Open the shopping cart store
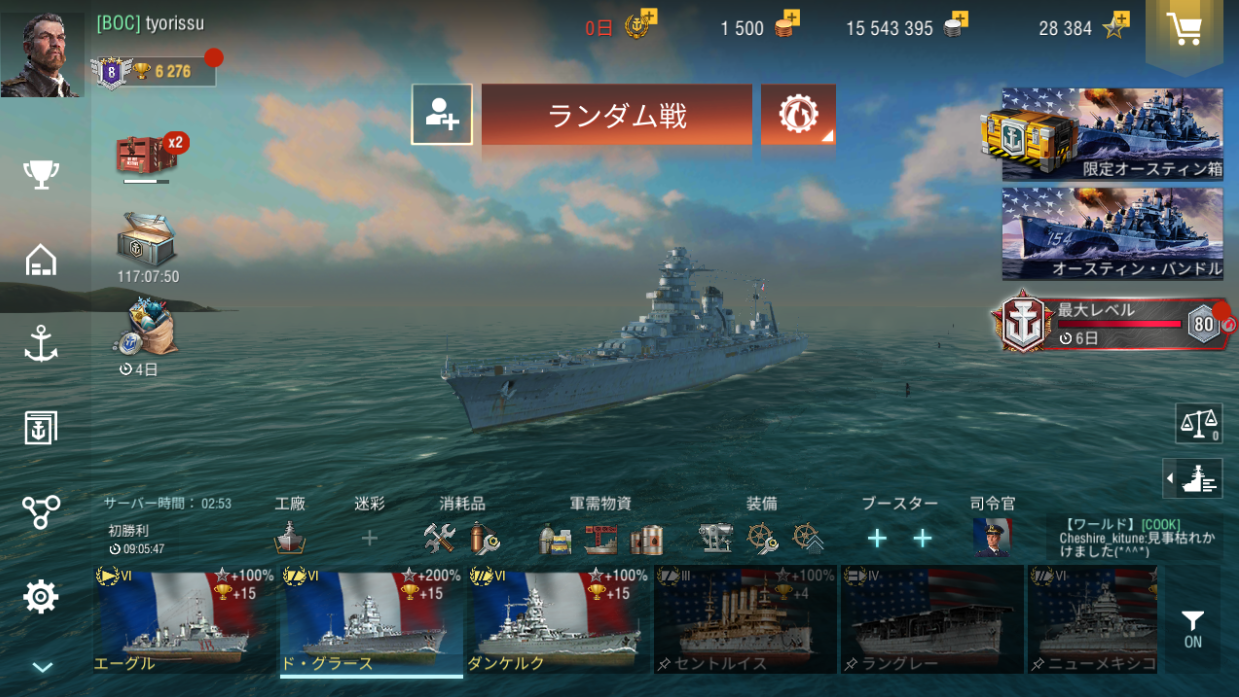 point(1184,30)
